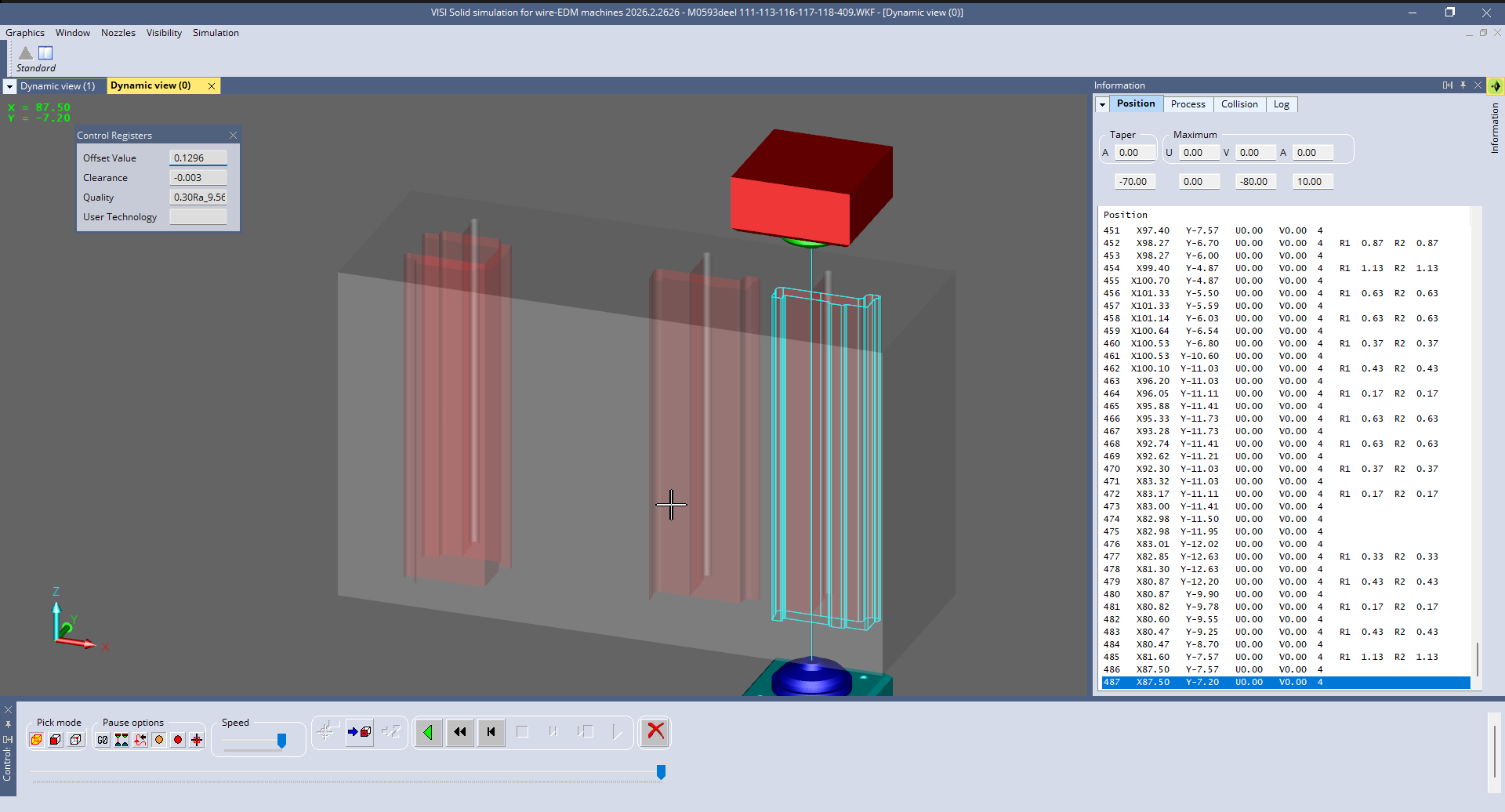Screen dimensions: 1505x812
Task: Click the green Information side tab icon
Action: [1496, 85]
